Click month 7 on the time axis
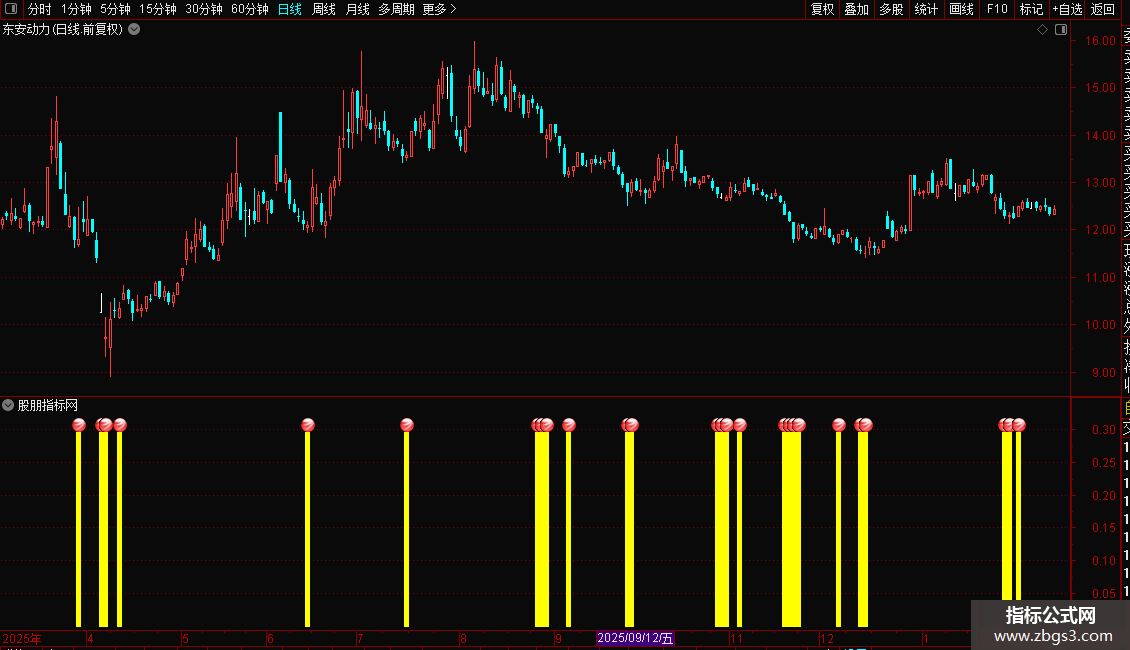The height and width of the screenshot is (650, 1130). (x=360, y=638)
